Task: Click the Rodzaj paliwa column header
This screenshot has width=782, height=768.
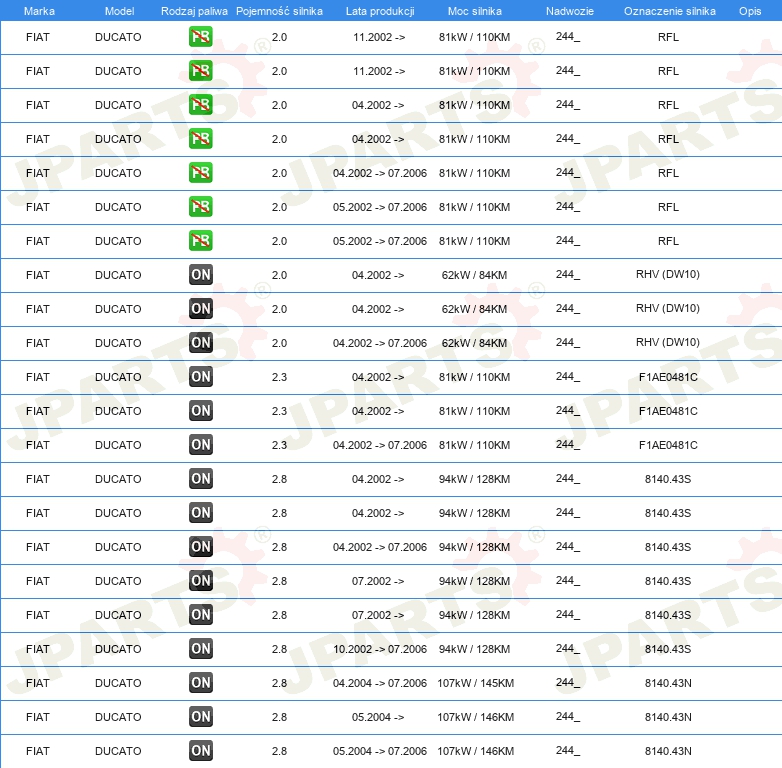Action: pos(194,11)
